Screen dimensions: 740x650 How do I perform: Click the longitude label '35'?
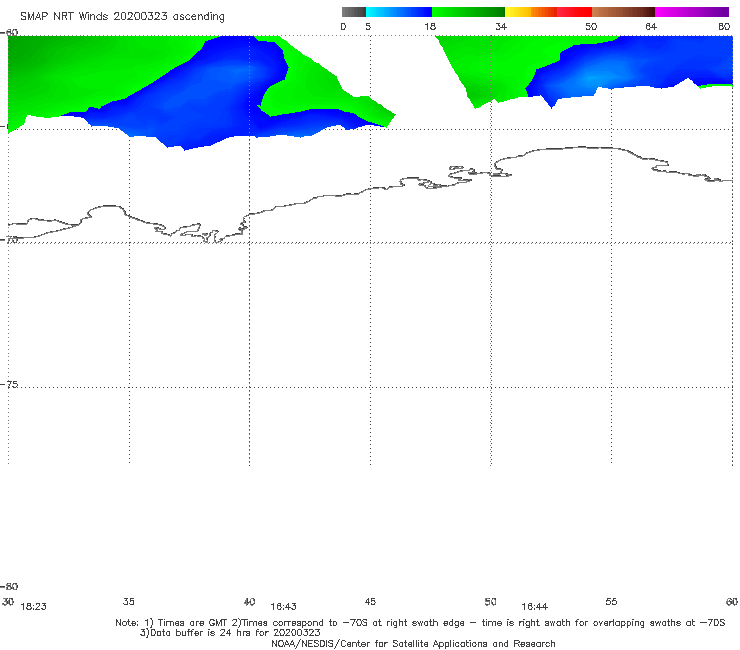pos(129,601)
